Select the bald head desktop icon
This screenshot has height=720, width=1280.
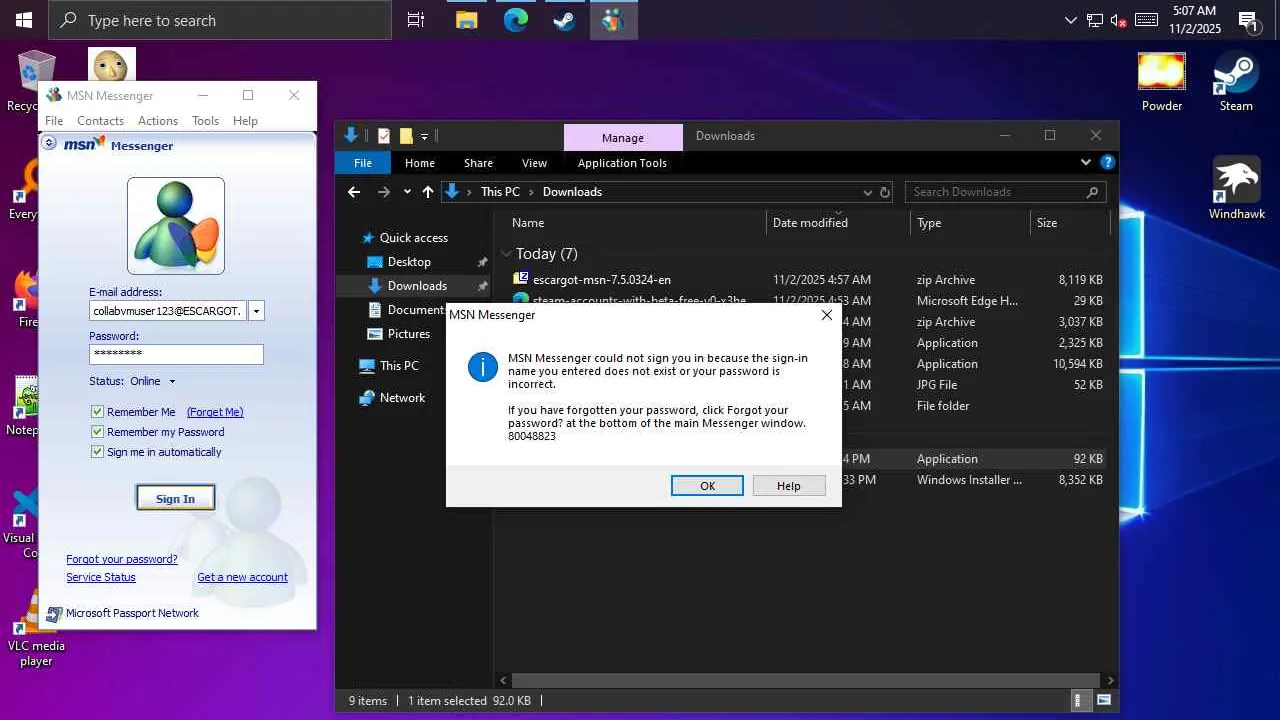(111, 64)
